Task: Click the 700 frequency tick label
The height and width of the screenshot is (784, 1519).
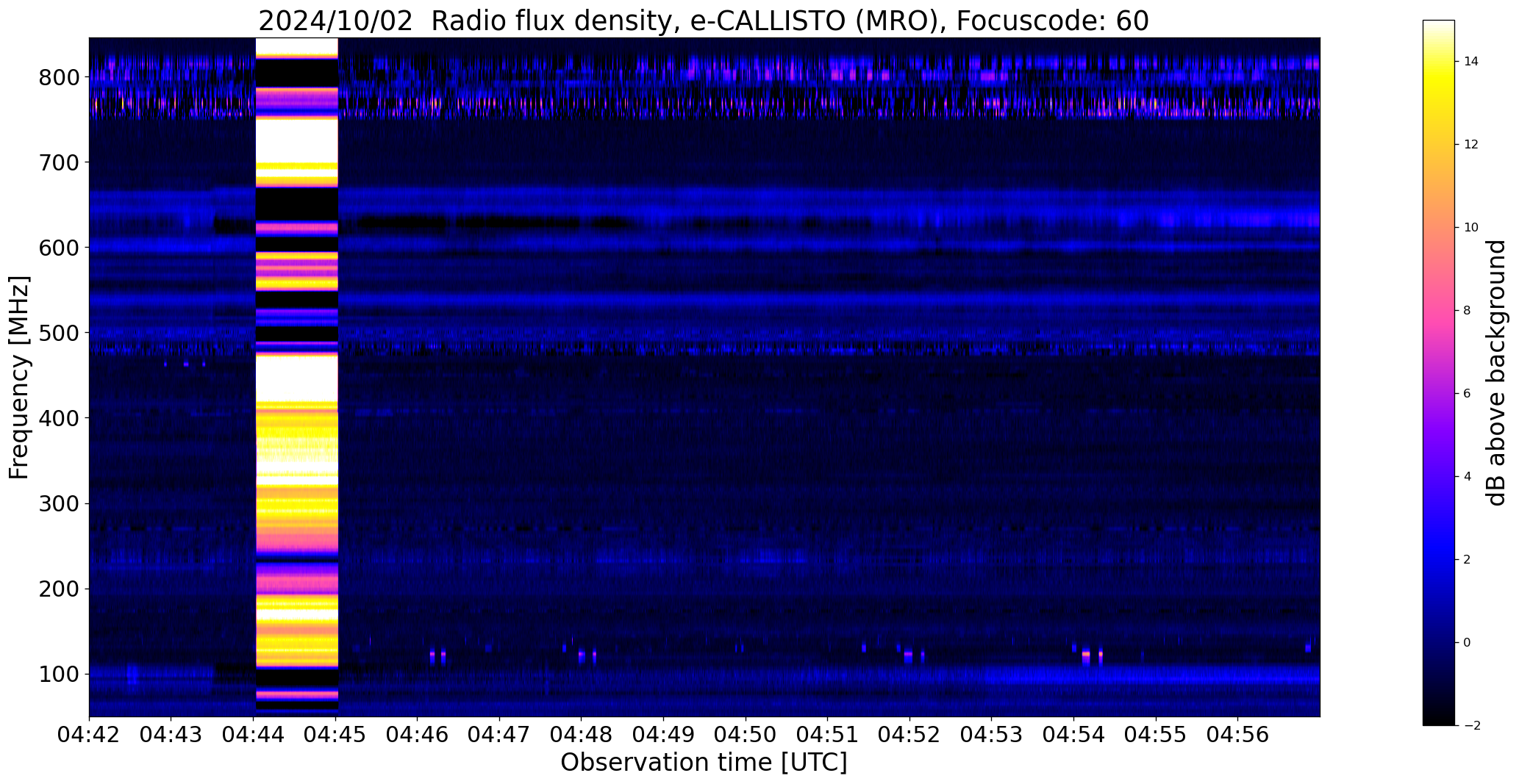Action: point(60,162)
